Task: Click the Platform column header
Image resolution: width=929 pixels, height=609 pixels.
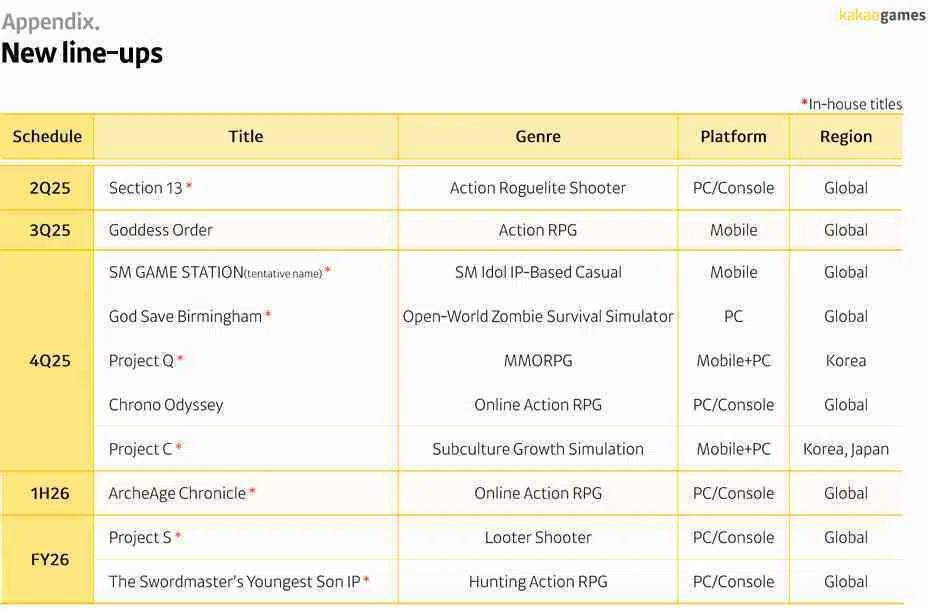Action: (733, 136)
